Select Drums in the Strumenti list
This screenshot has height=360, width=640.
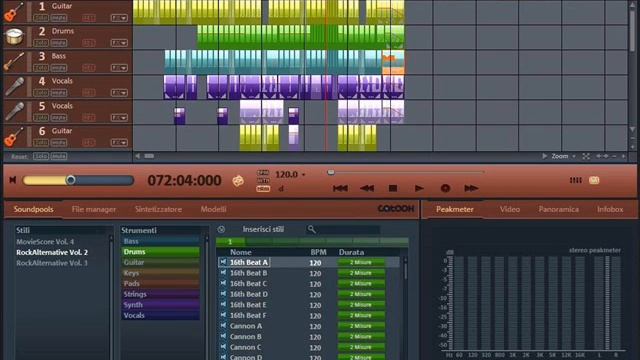[160, 252]
